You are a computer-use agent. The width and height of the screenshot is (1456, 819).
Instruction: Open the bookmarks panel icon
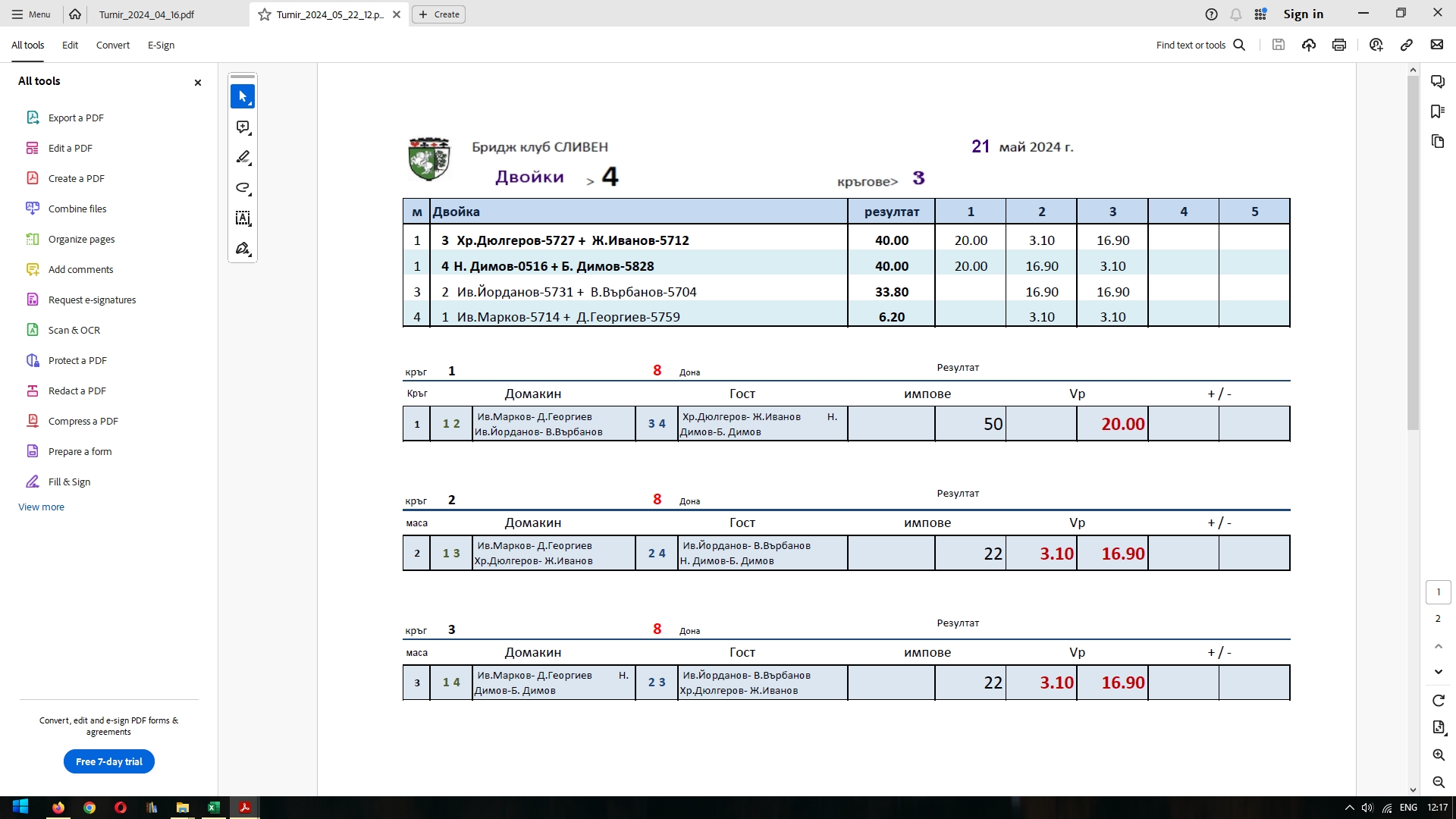coord(1438,111)
